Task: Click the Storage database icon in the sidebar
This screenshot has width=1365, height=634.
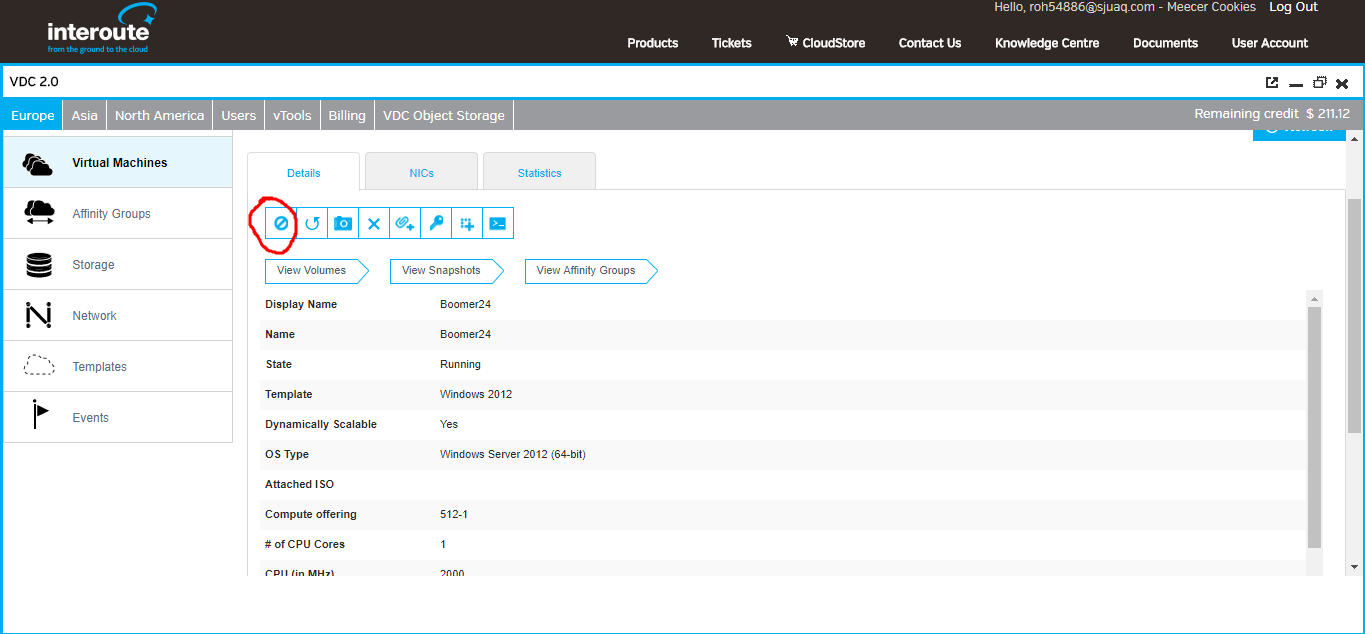Action: click(x=39, y=265)
